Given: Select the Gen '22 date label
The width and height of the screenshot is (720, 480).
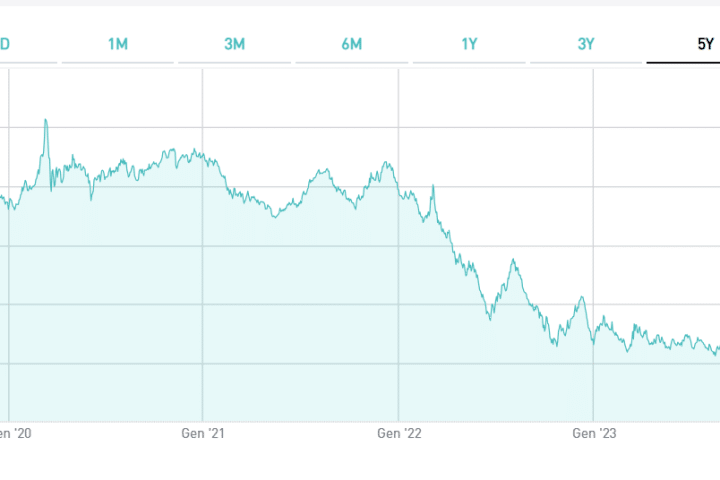Looking at the screenshot, I should (x=399, y=434).
